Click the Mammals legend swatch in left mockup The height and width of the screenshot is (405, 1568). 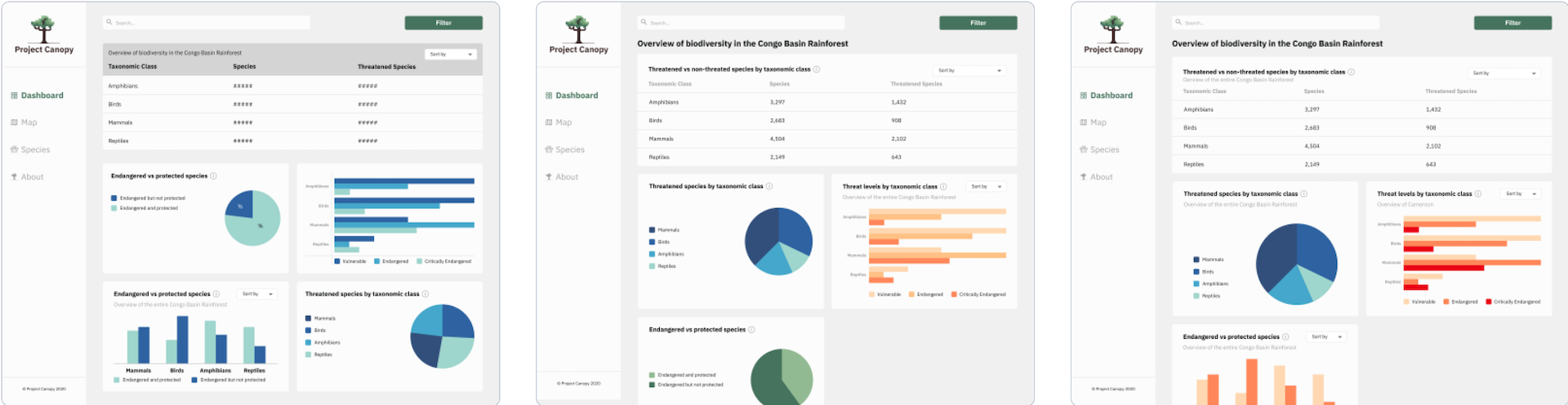point(308,318)
